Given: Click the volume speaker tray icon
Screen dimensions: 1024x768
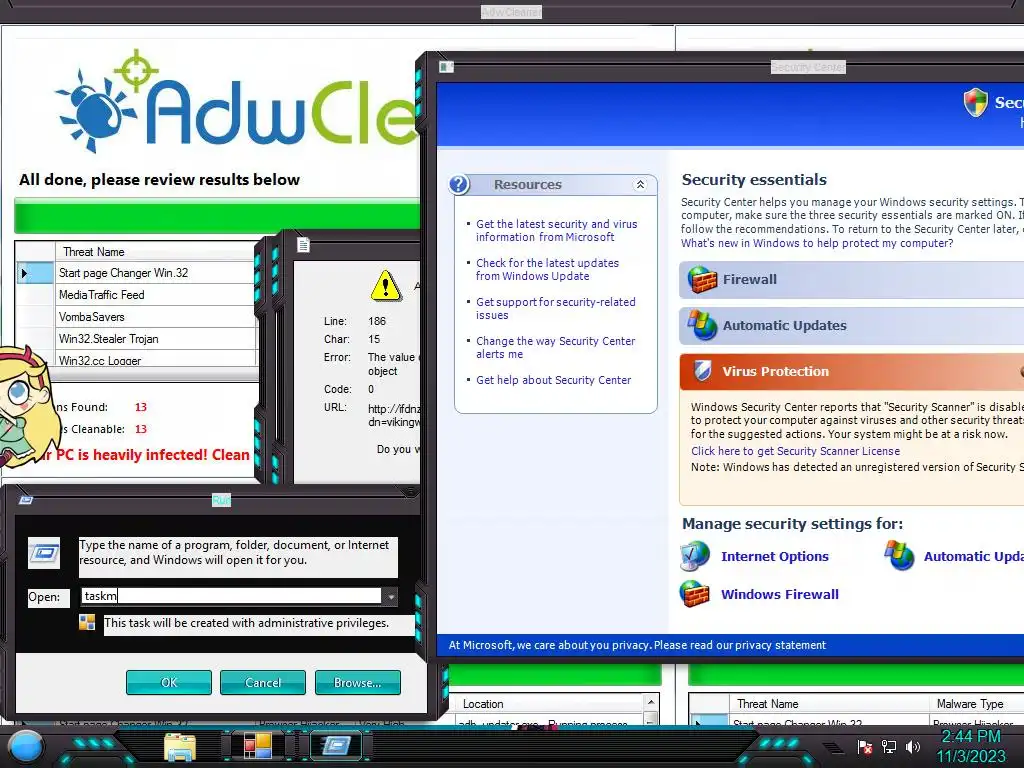Looking at the screenshot, I should pos(913,746).
